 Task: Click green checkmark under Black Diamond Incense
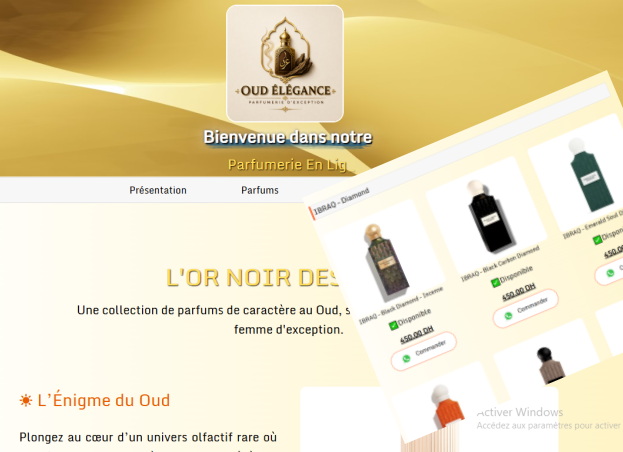pos(393,326)
